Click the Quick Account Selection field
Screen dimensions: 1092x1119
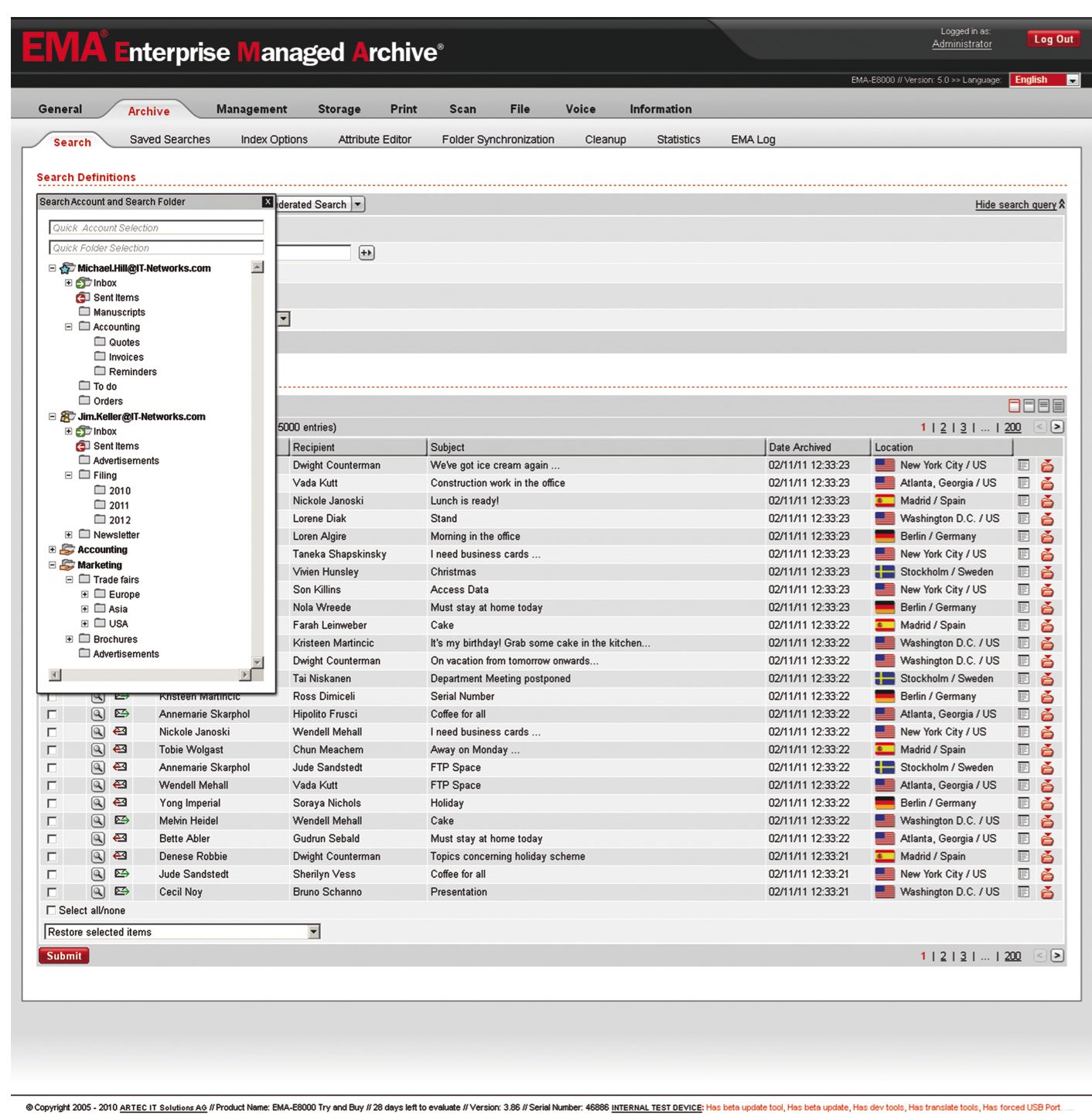coord(156,228)
